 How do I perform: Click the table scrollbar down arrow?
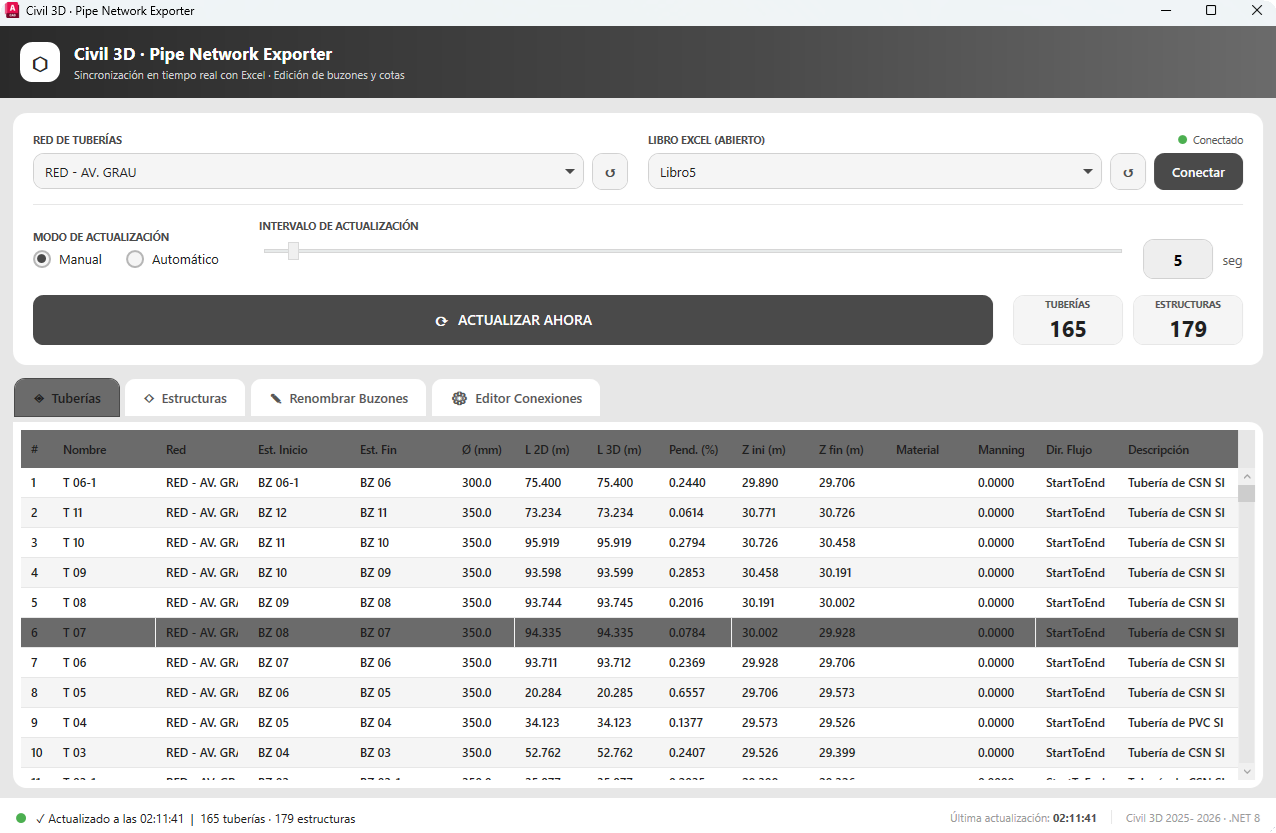pos(1246,771)
